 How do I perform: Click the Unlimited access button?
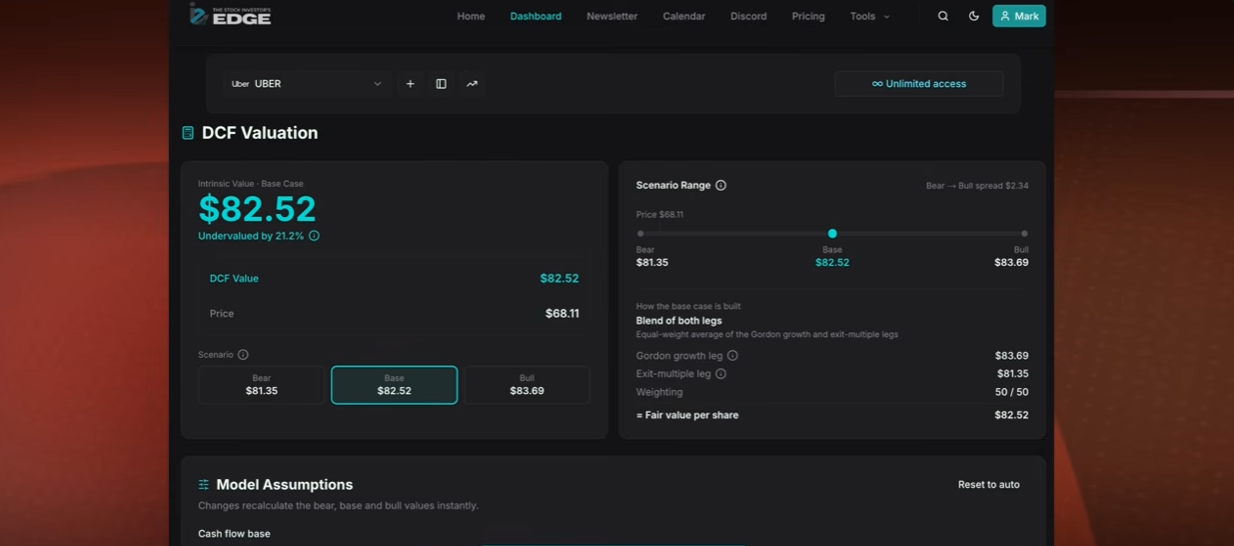[x=919, y=84]
